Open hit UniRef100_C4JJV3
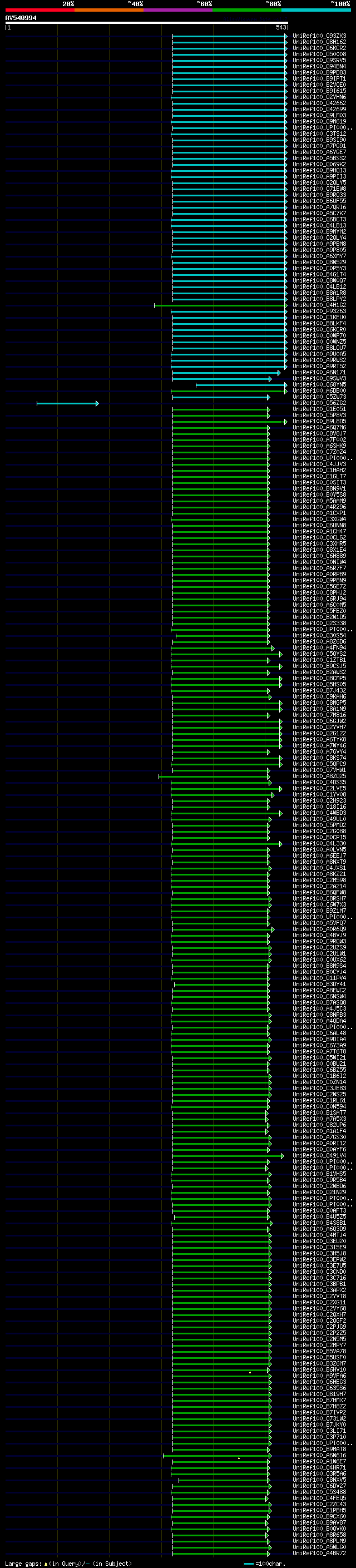 coord(319,464)
